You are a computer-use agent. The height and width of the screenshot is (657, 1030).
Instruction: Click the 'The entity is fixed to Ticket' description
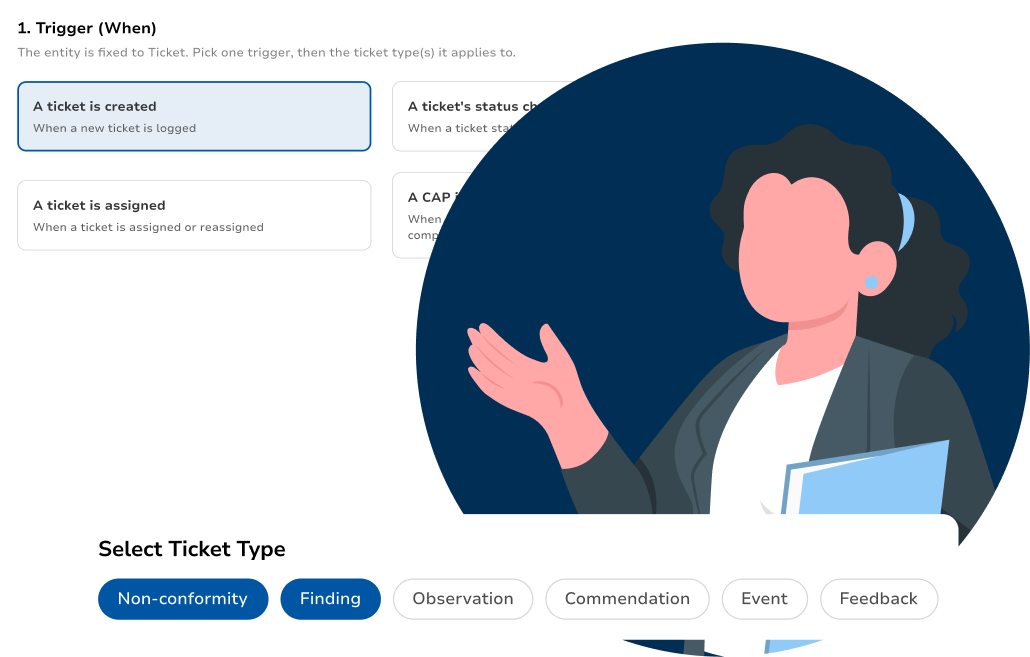(x=267, y=53)
